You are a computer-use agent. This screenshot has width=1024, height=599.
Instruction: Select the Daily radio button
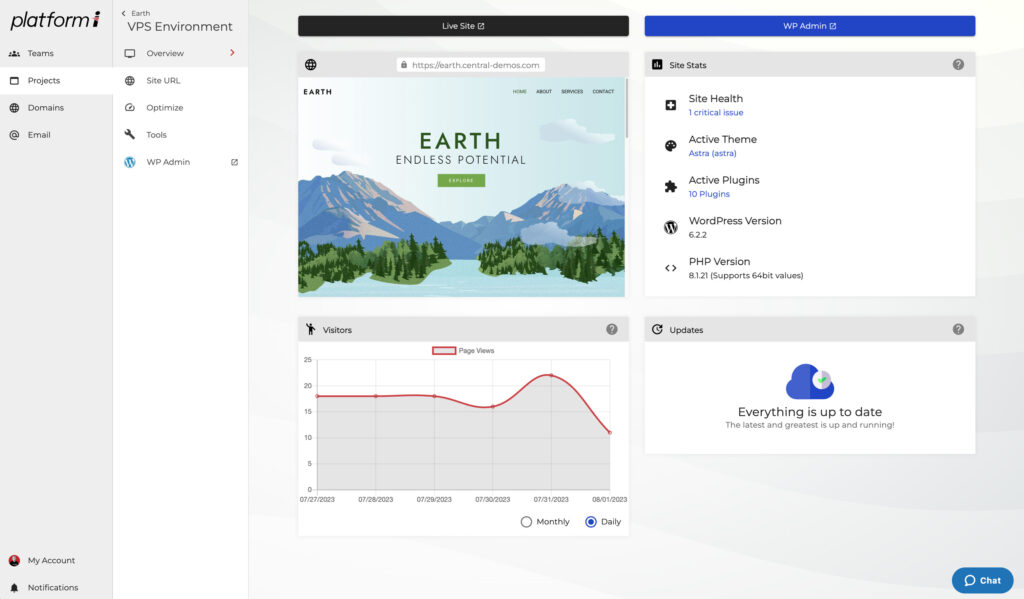point(591,522)
